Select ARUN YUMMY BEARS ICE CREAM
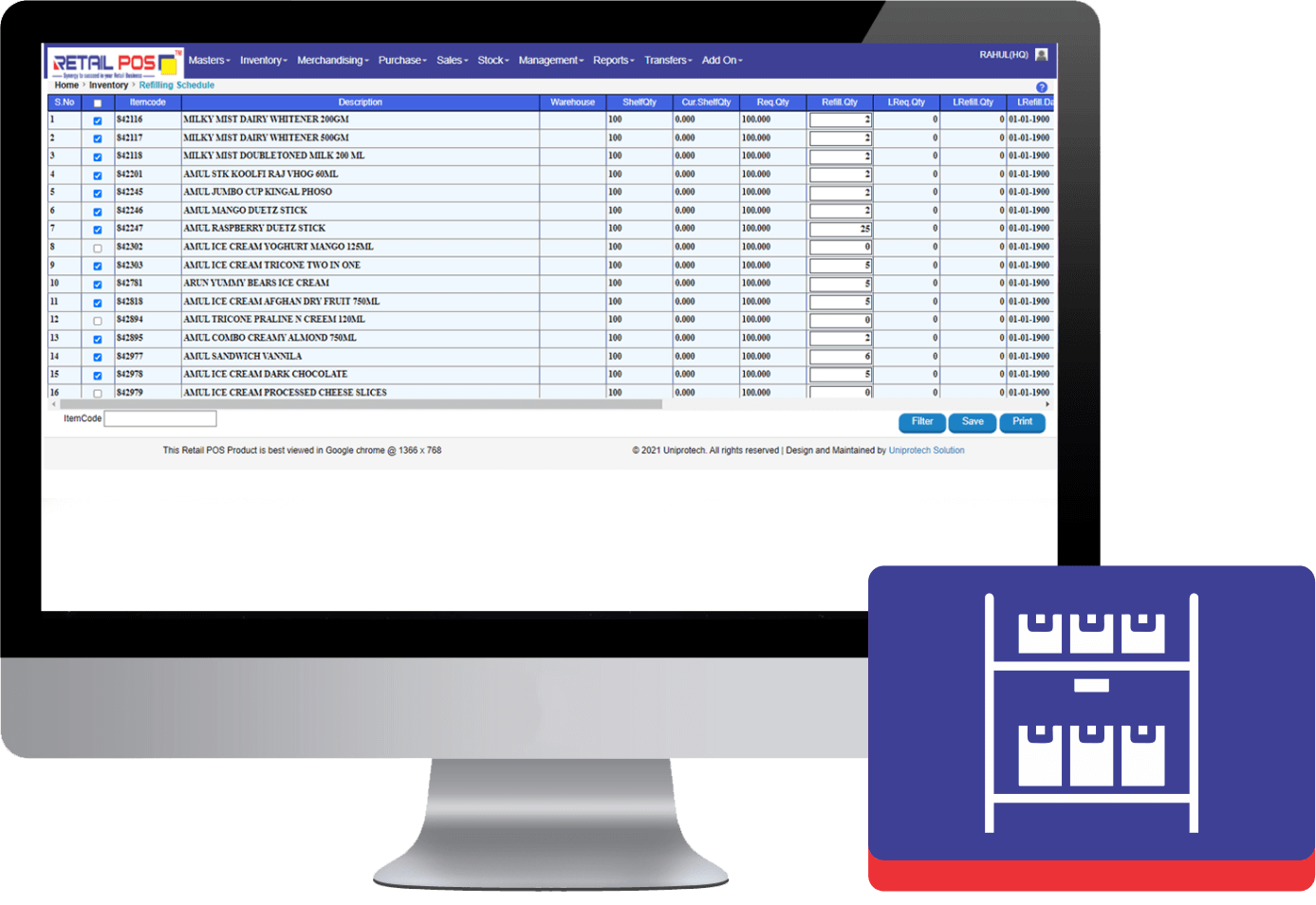 256,283
